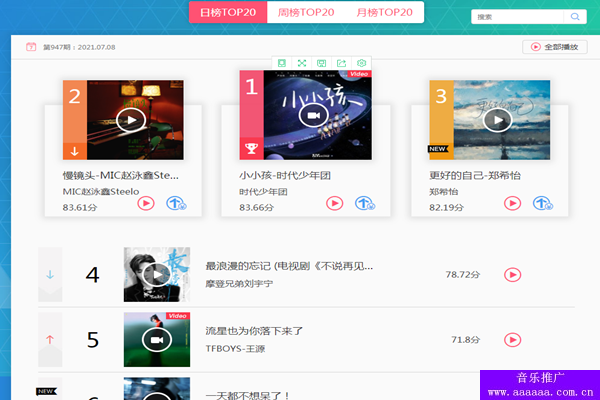This screenshot has height=400, width=600.
Task: Open song title 一天都不想呆了！
Action: 248,395
